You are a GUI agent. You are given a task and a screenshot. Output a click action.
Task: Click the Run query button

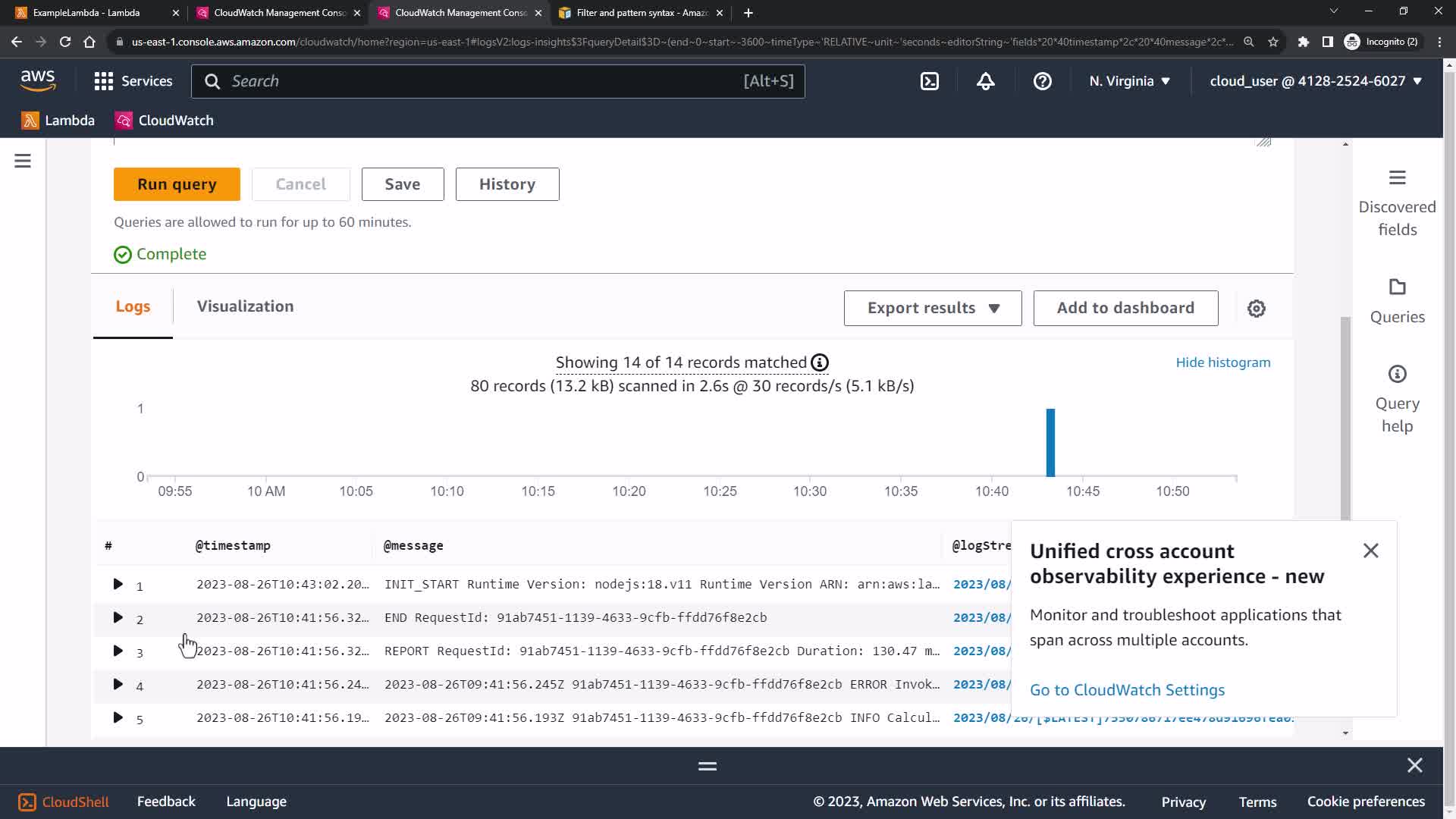coord(177,184)
